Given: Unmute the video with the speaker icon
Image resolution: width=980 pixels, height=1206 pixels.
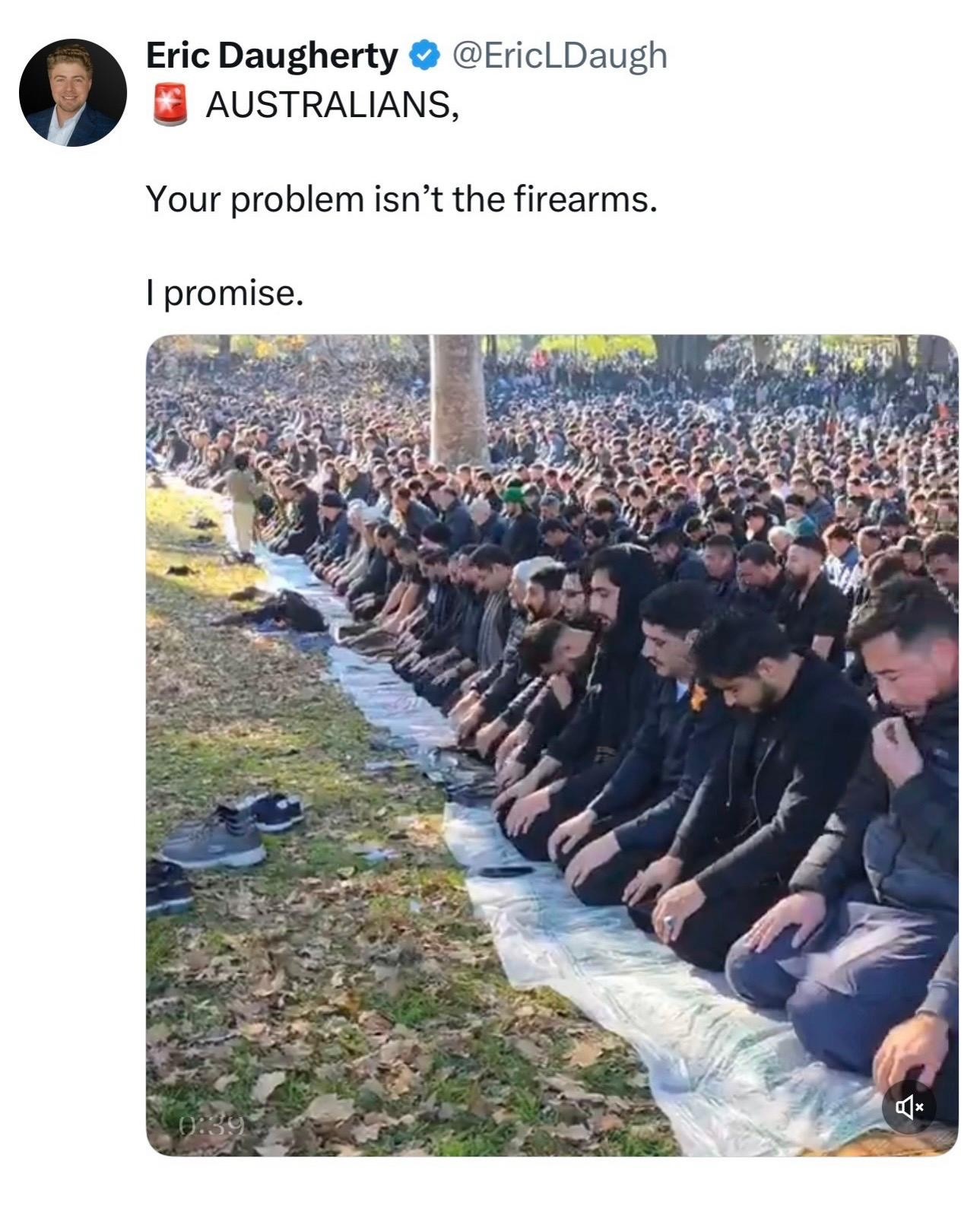Looking at the screenshot, I should pos(909,1107).
